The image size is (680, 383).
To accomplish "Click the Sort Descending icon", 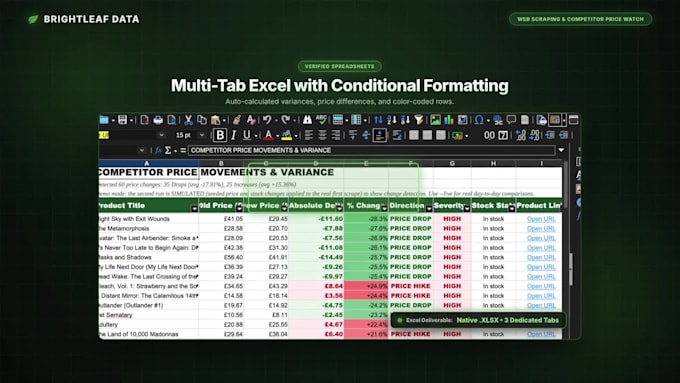I will tap(405, 120).
